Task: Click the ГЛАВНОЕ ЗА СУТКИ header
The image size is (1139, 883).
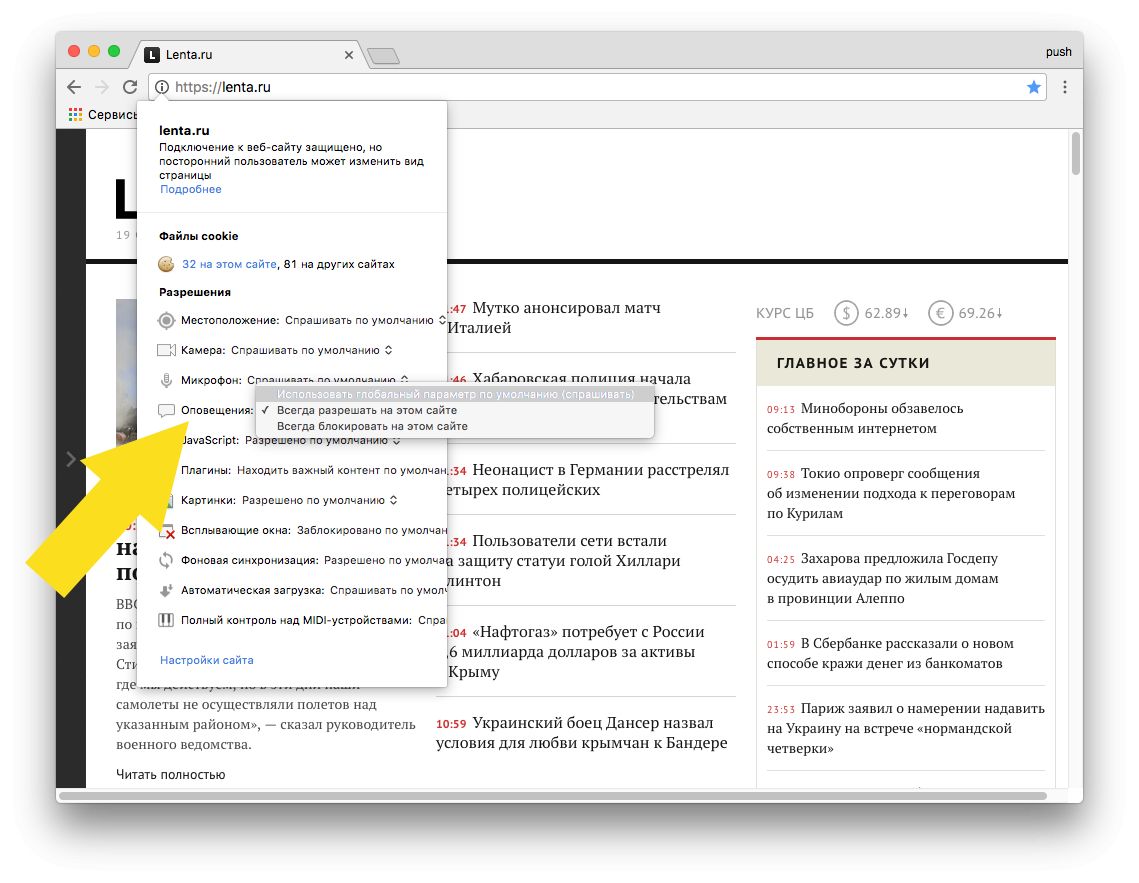Action: pyautogui.click(x=853, y=363)
